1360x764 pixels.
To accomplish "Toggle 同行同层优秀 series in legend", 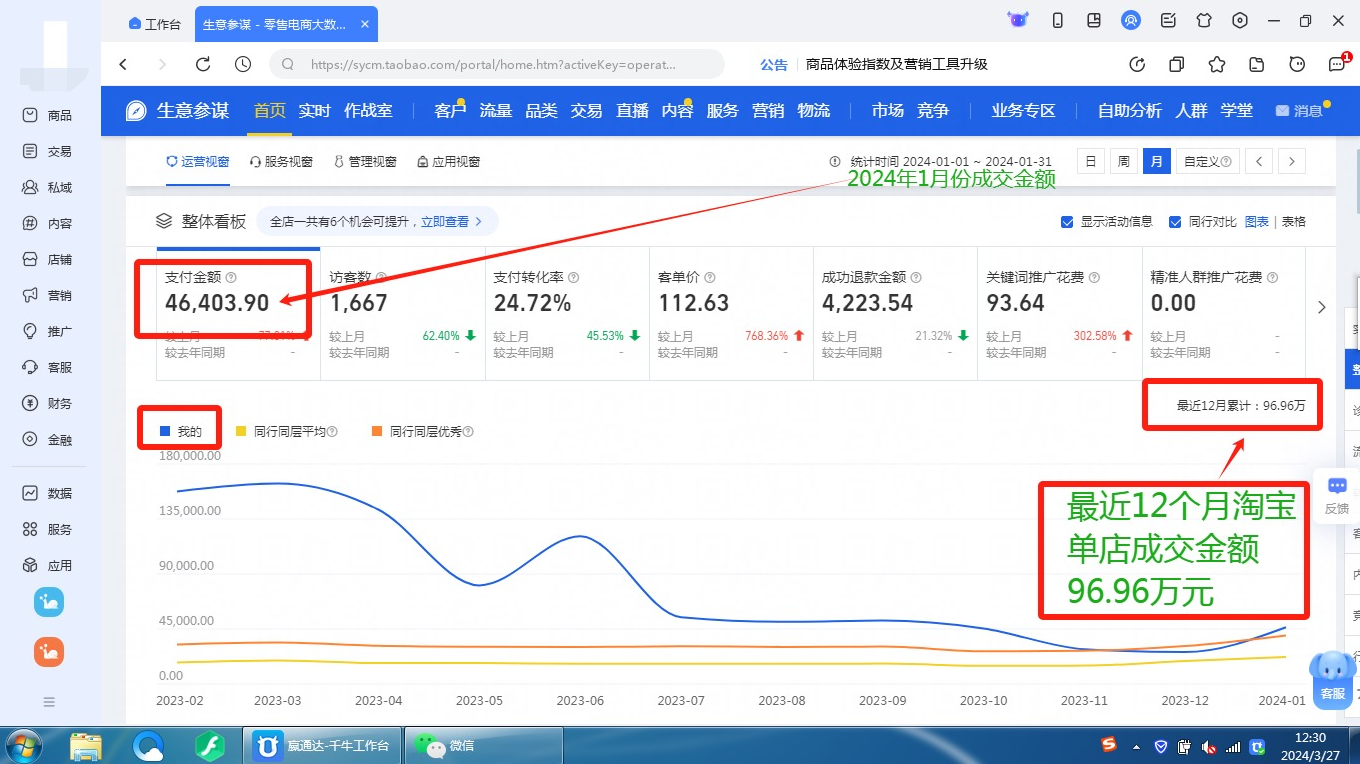I will [422, 432].
